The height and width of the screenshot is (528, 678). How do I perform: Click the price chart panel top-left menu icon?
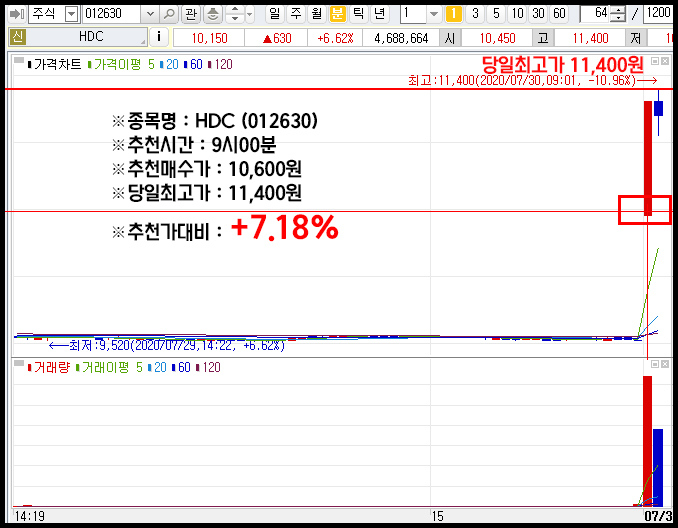pyautogui.click(x=19, y=61)
